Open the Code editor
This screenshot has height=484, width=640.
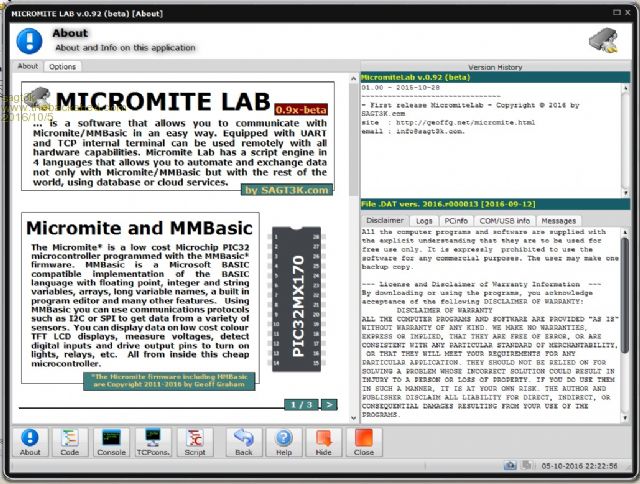point(71,442)
